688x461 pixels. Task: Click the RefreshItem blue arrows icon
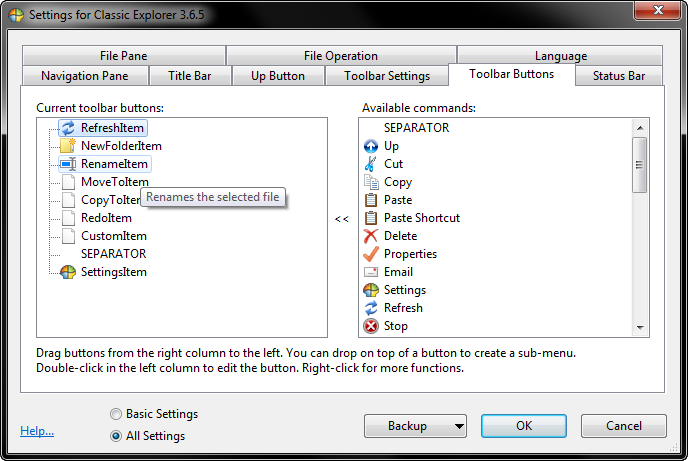(68, 128)
